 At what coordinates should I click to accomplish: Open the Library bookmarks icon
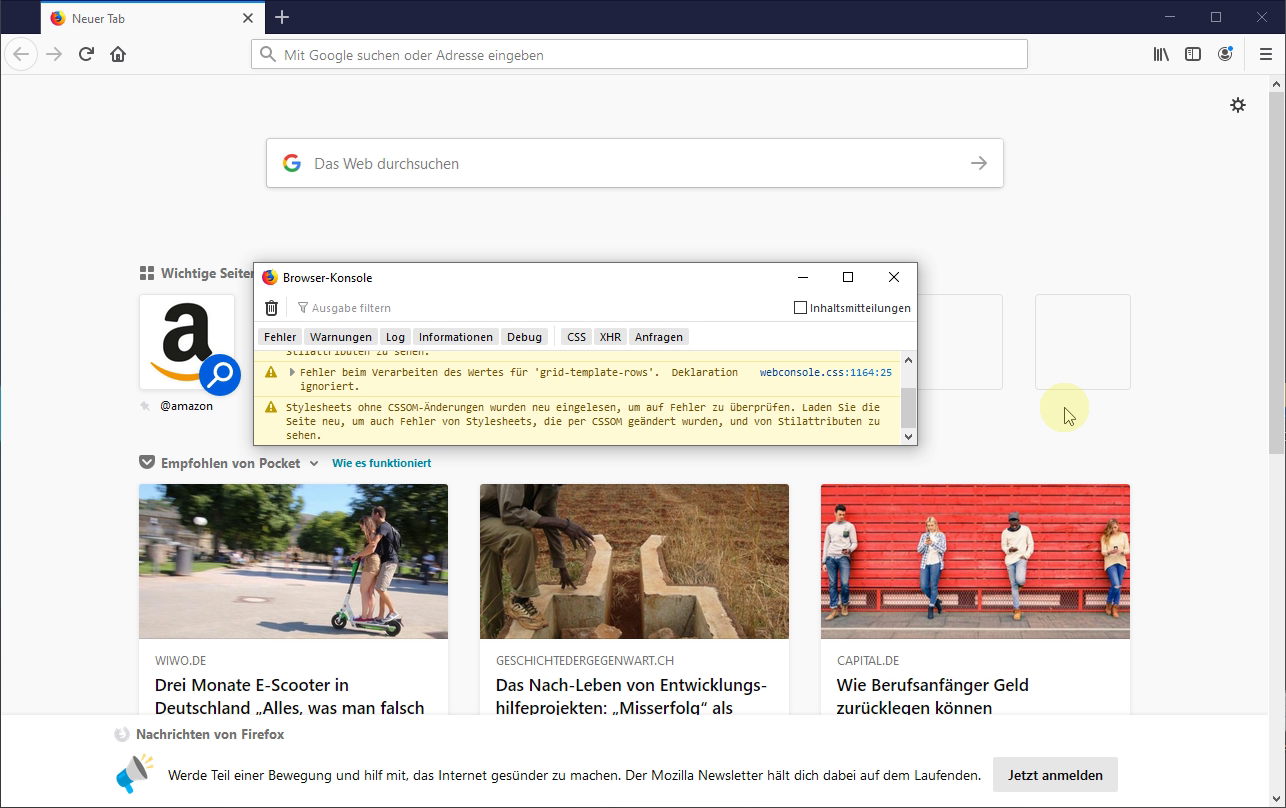[1161, 54]
